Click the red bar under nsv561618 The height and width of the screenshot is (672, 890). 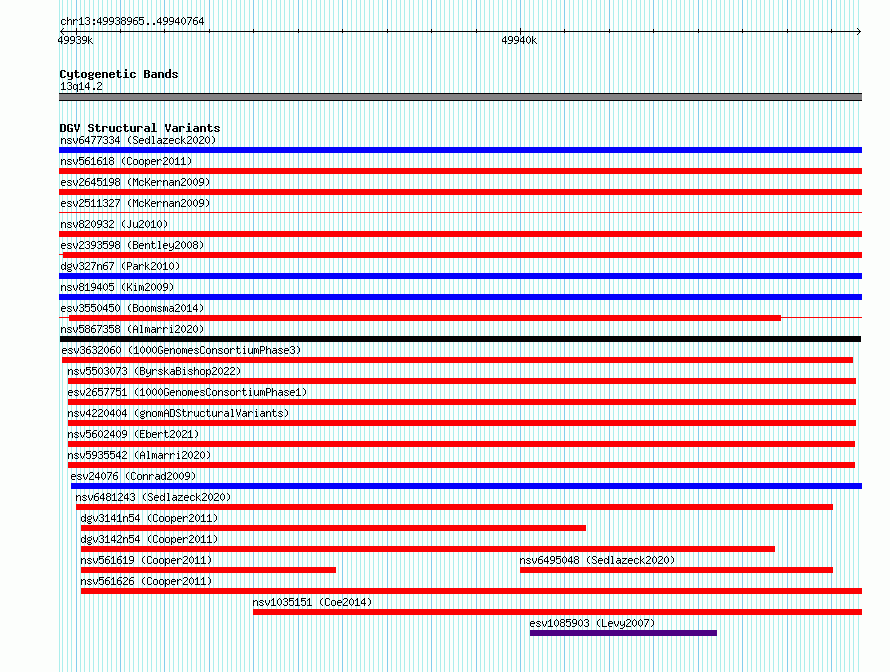click(460, 171)
